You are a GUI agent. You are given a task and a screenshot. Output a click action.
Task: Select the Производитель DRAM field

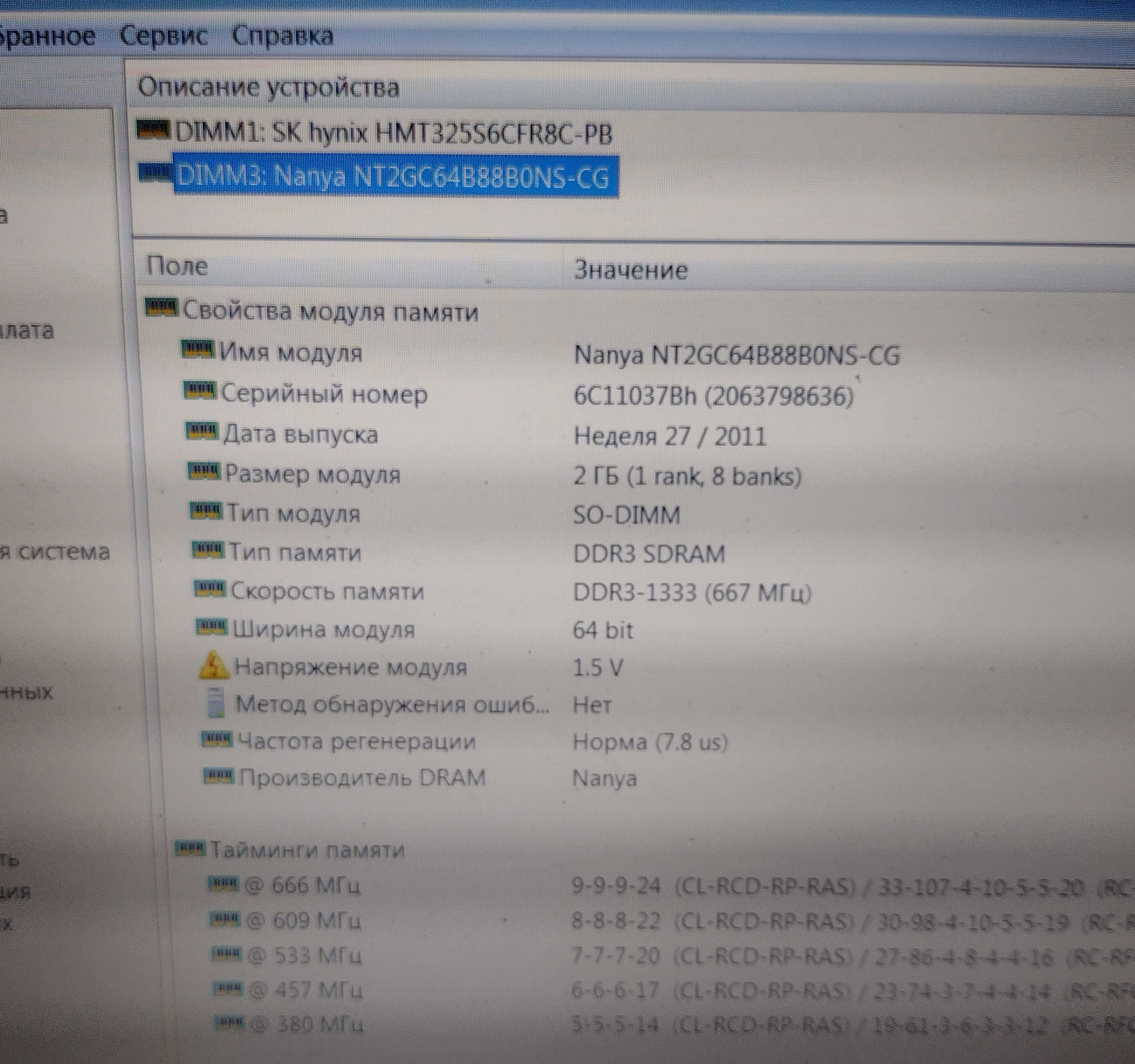(x=362, y=778)
